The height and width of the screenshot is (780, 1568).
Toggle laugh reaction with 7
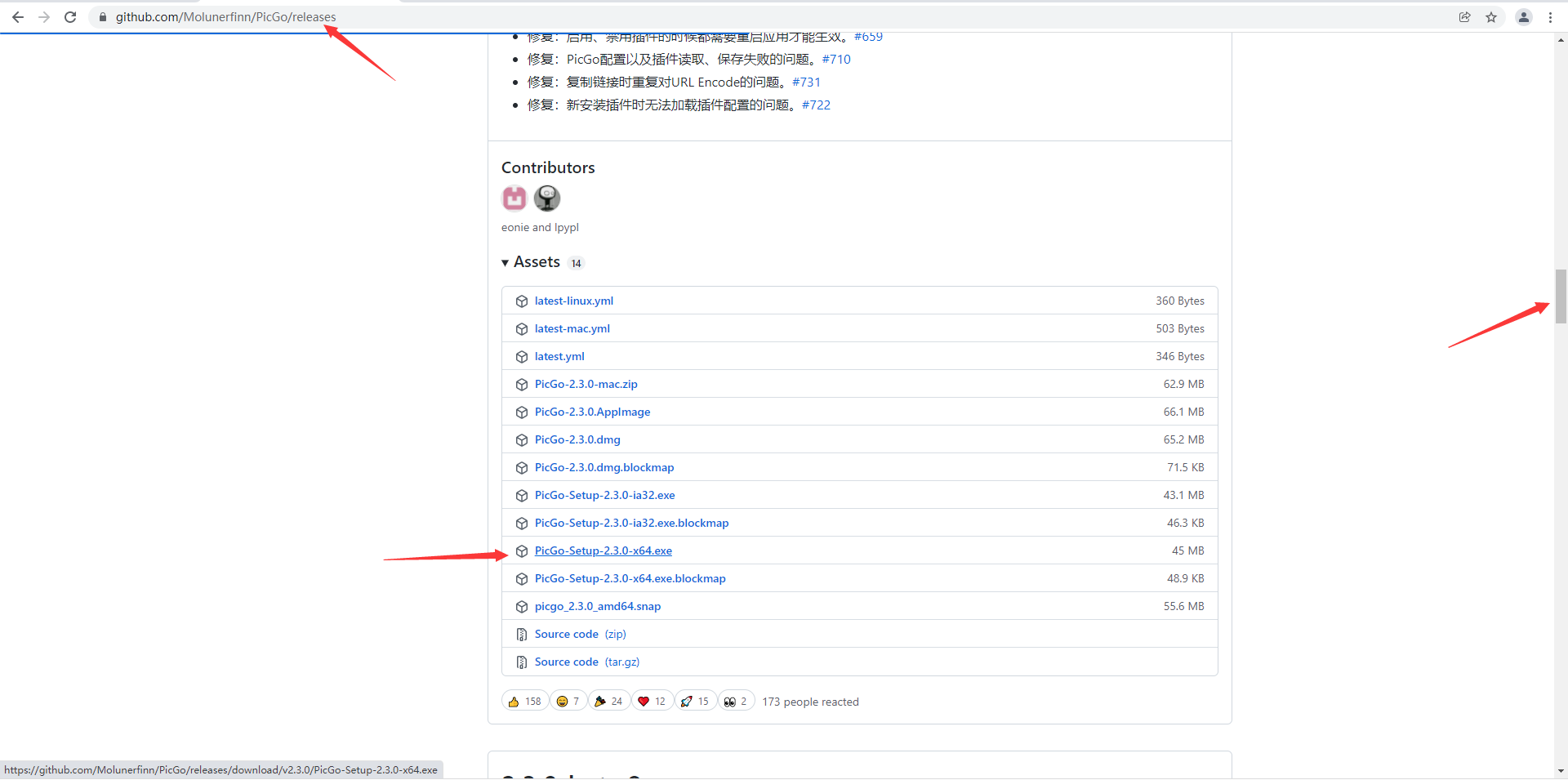[568, 702]
